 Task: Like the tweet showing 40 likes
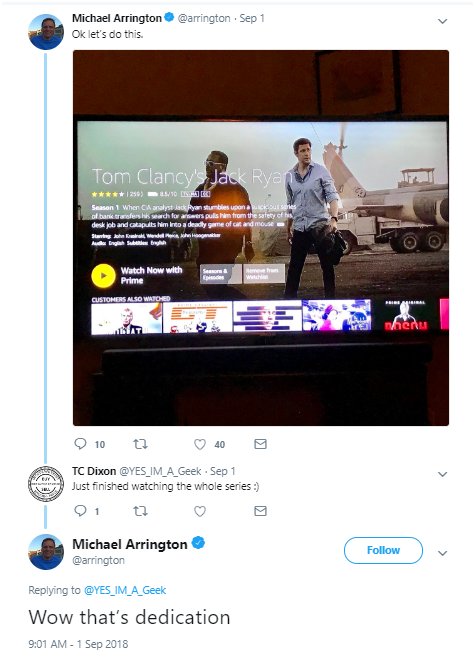pos(200,444)
